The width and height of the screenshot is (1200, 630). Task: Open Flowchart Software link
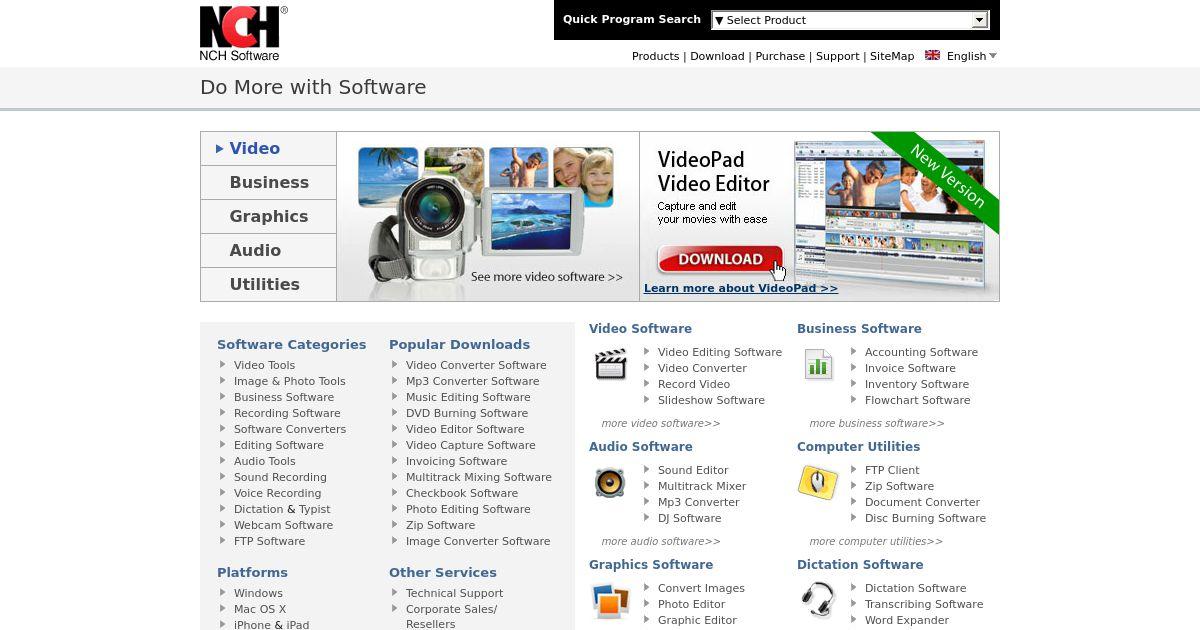pos(917,400)
